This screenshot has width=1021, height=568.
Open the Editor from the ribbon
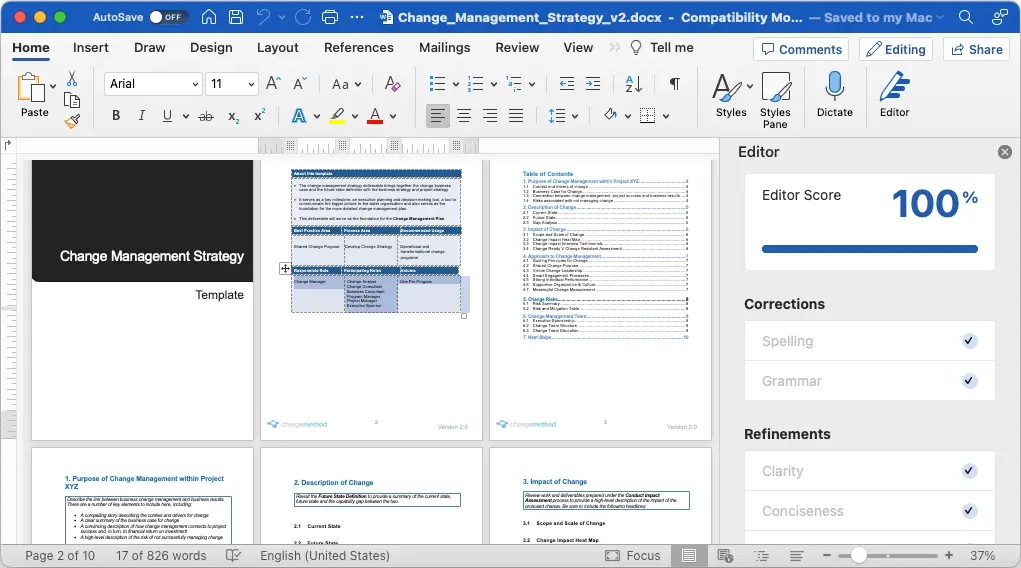click(x=895, y=94)
